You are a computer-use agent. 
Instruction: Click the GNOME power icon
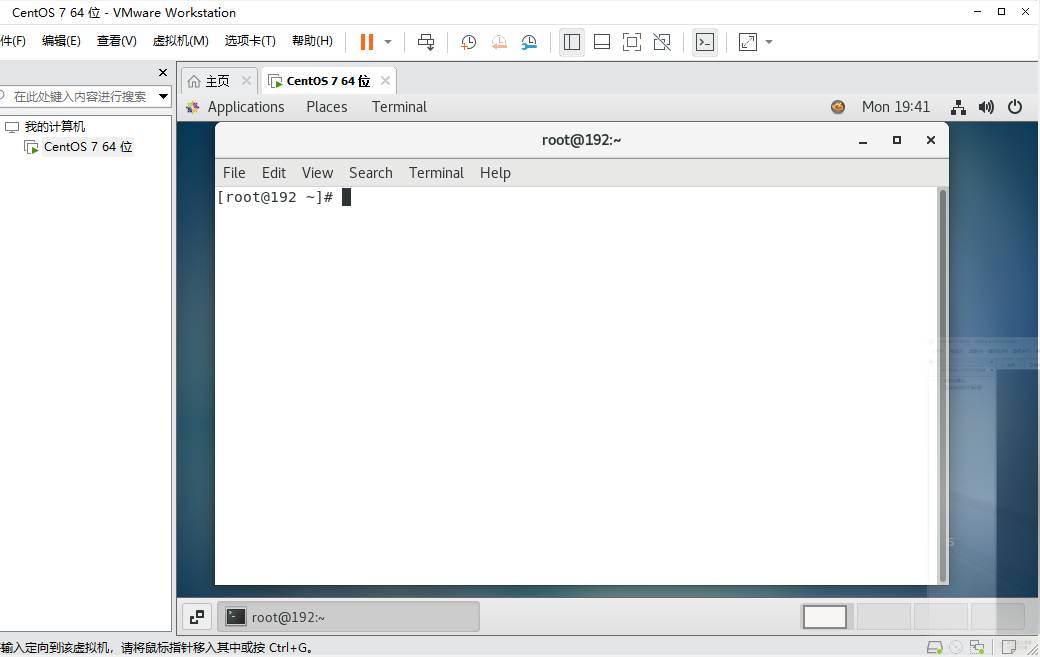(x=1015, y=107)
